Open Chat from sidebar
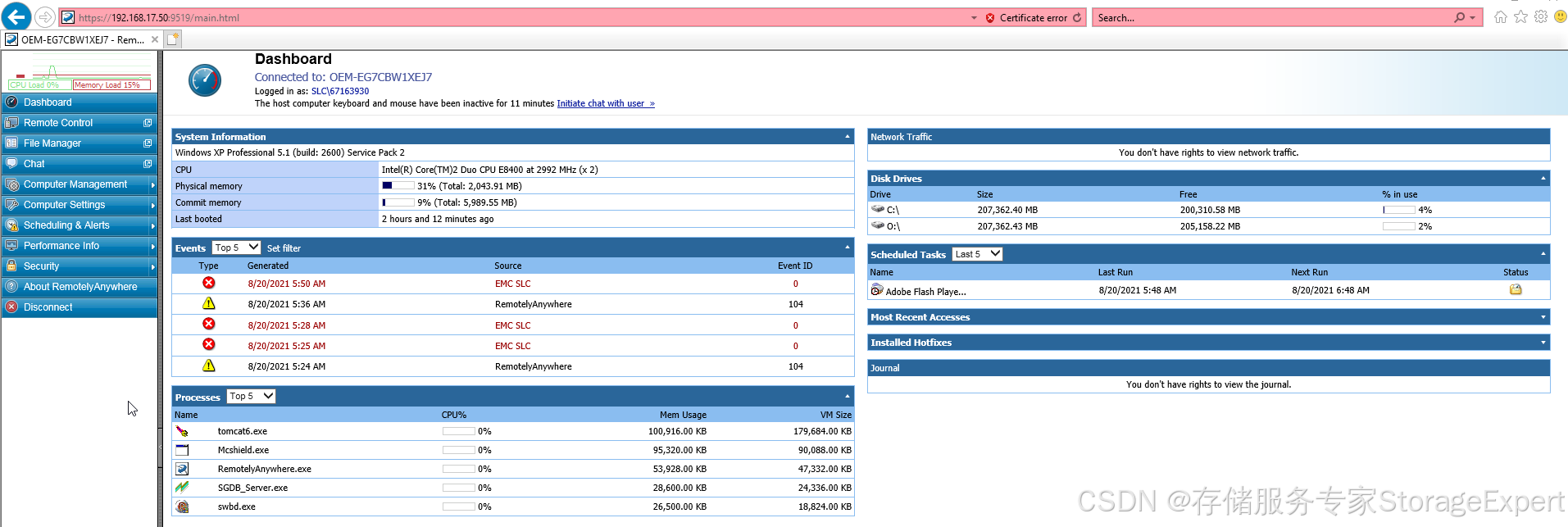1568x527 pixels. (x=79, y=164)
